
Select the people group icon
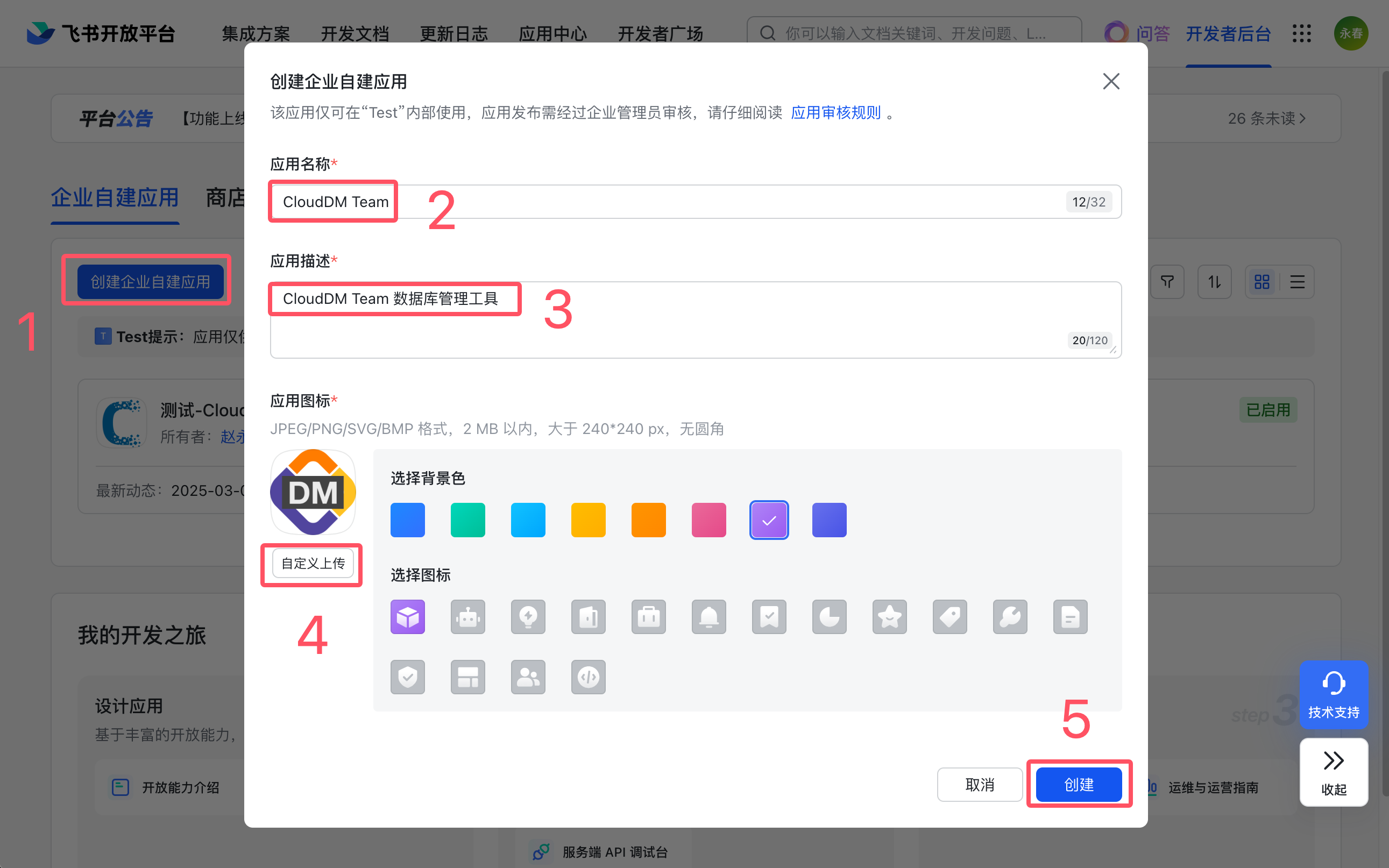point(528,678)
